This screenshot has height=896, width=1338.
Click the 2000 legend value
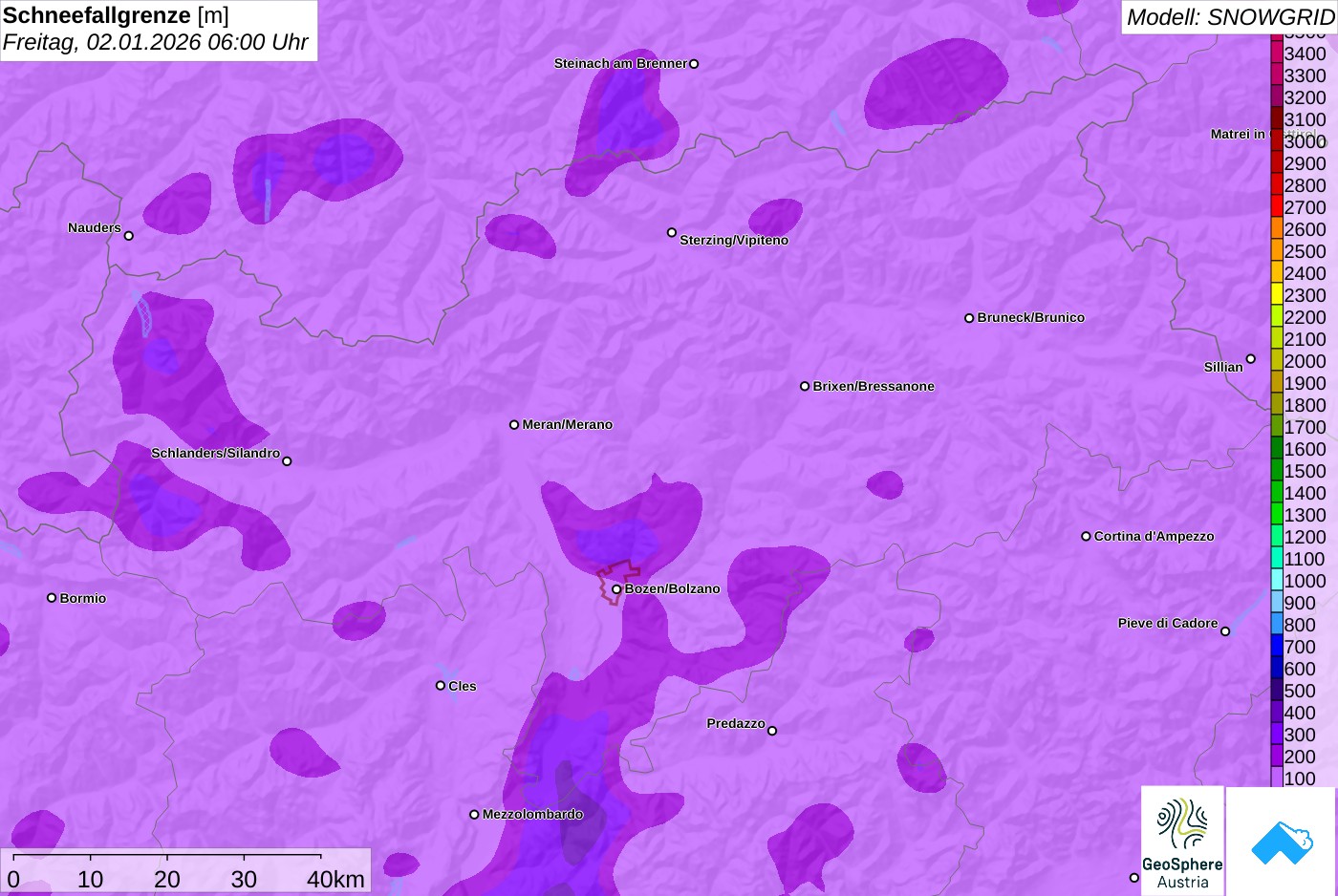[1306, 361]
